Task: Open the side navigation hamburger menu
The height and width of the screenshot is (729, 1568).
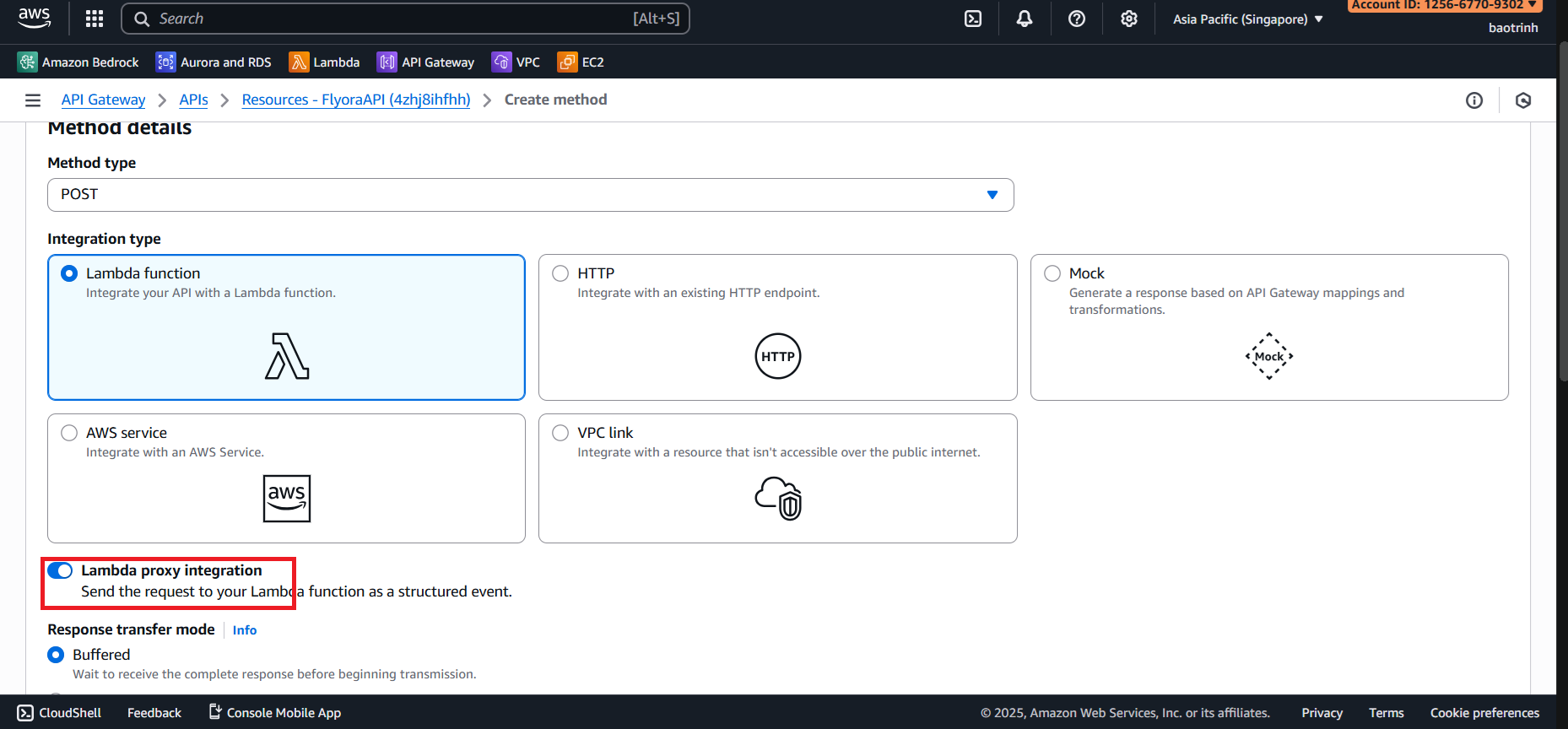Action: pos(33,100)
